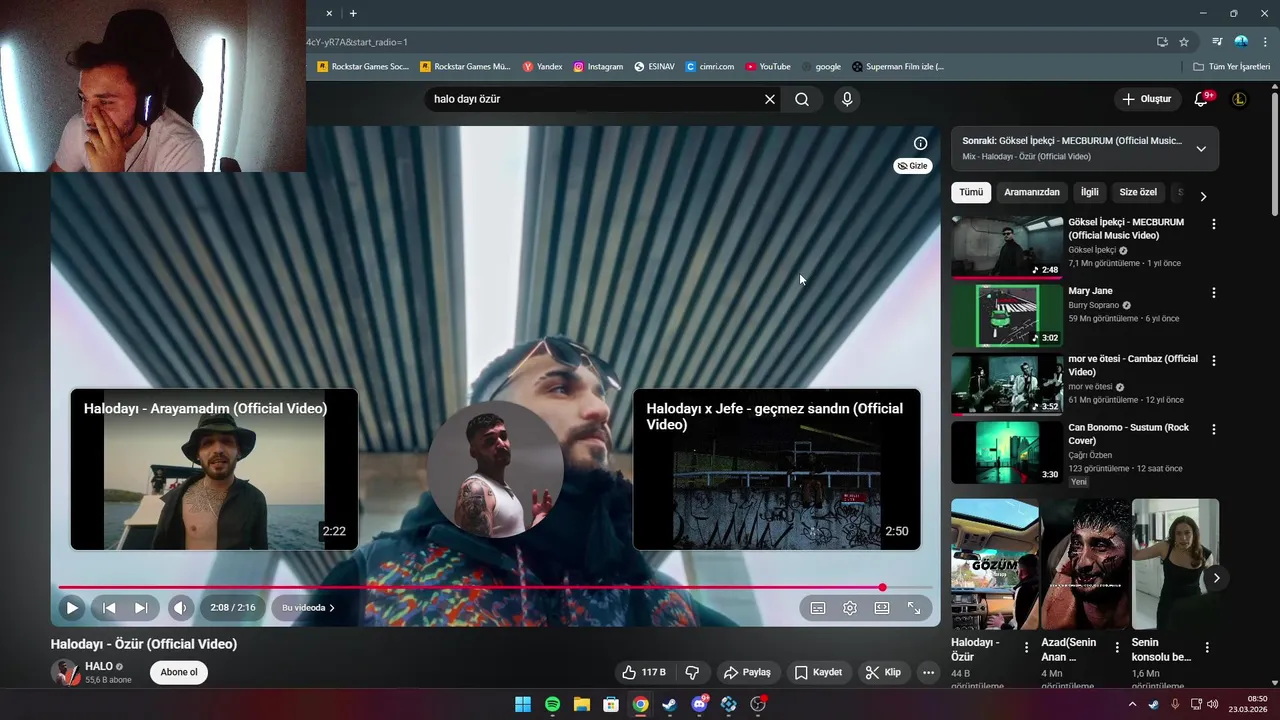Show next Shorts with the arrow button
Viewport: 1280px width, 720px height.
(x=1216, y=578)
